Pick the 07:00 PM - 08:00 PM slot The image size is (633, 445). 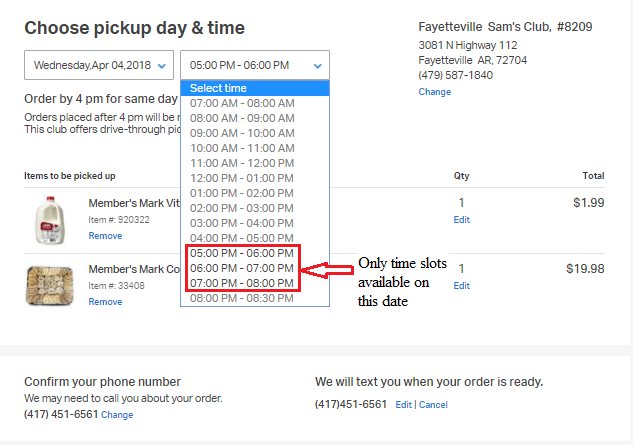tap(242, 283)
